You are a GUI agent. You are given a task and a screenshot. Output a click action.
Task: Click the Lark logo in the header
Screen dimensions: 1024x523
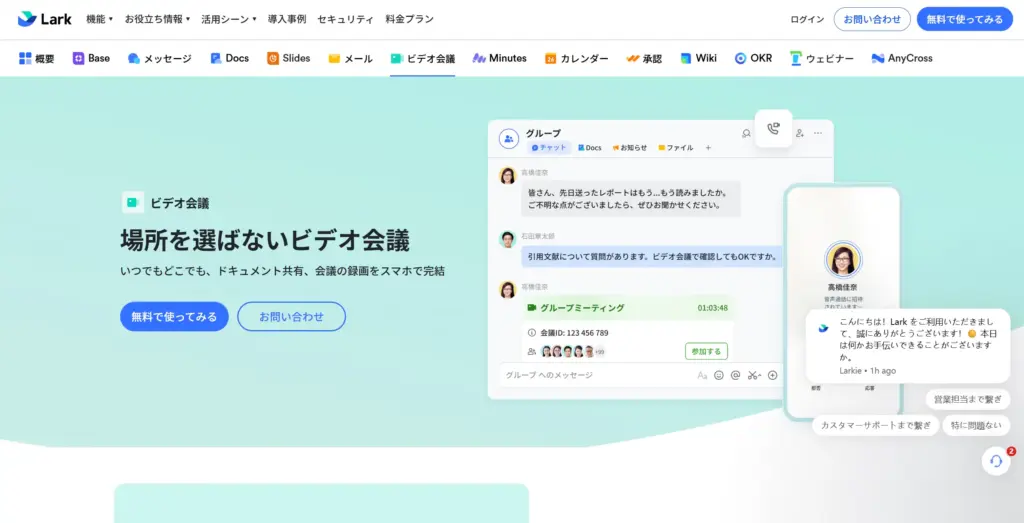[x=44, y=19]
